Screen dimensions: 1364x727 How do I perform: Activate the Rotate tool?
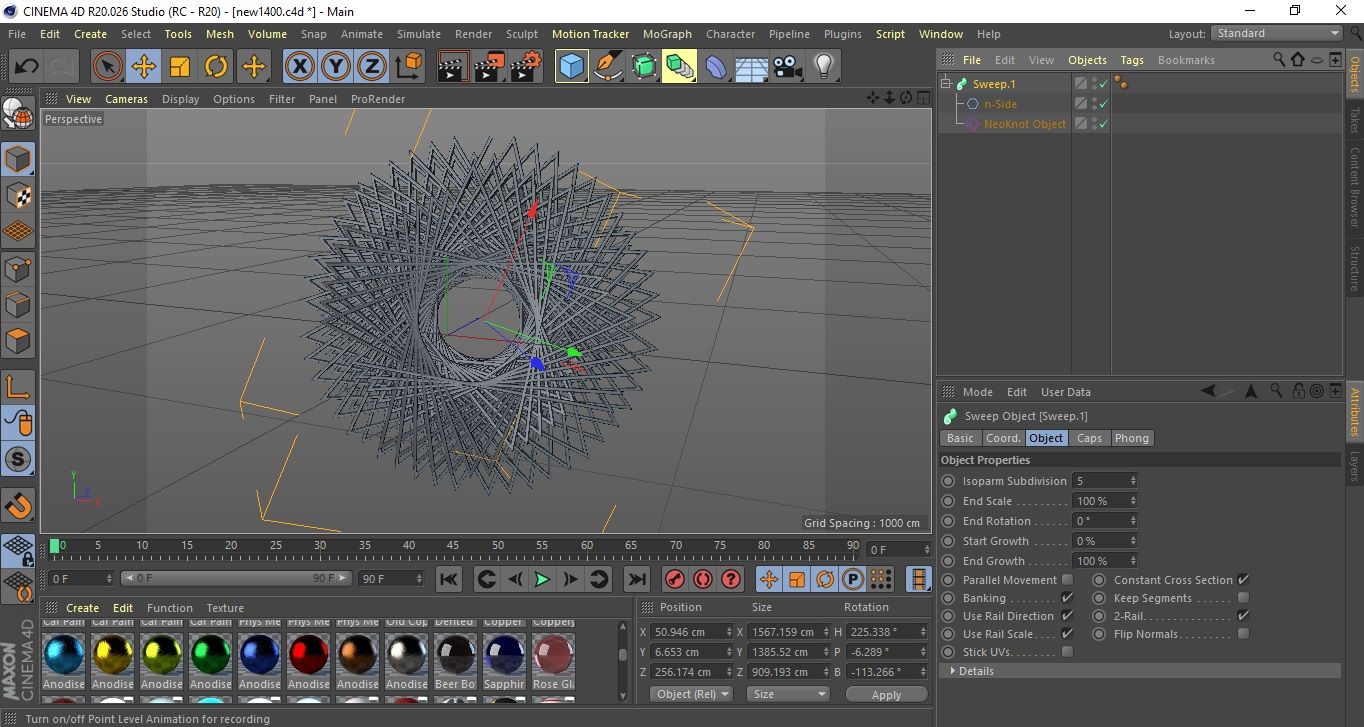pyautogui.click(x=216, y=67)
